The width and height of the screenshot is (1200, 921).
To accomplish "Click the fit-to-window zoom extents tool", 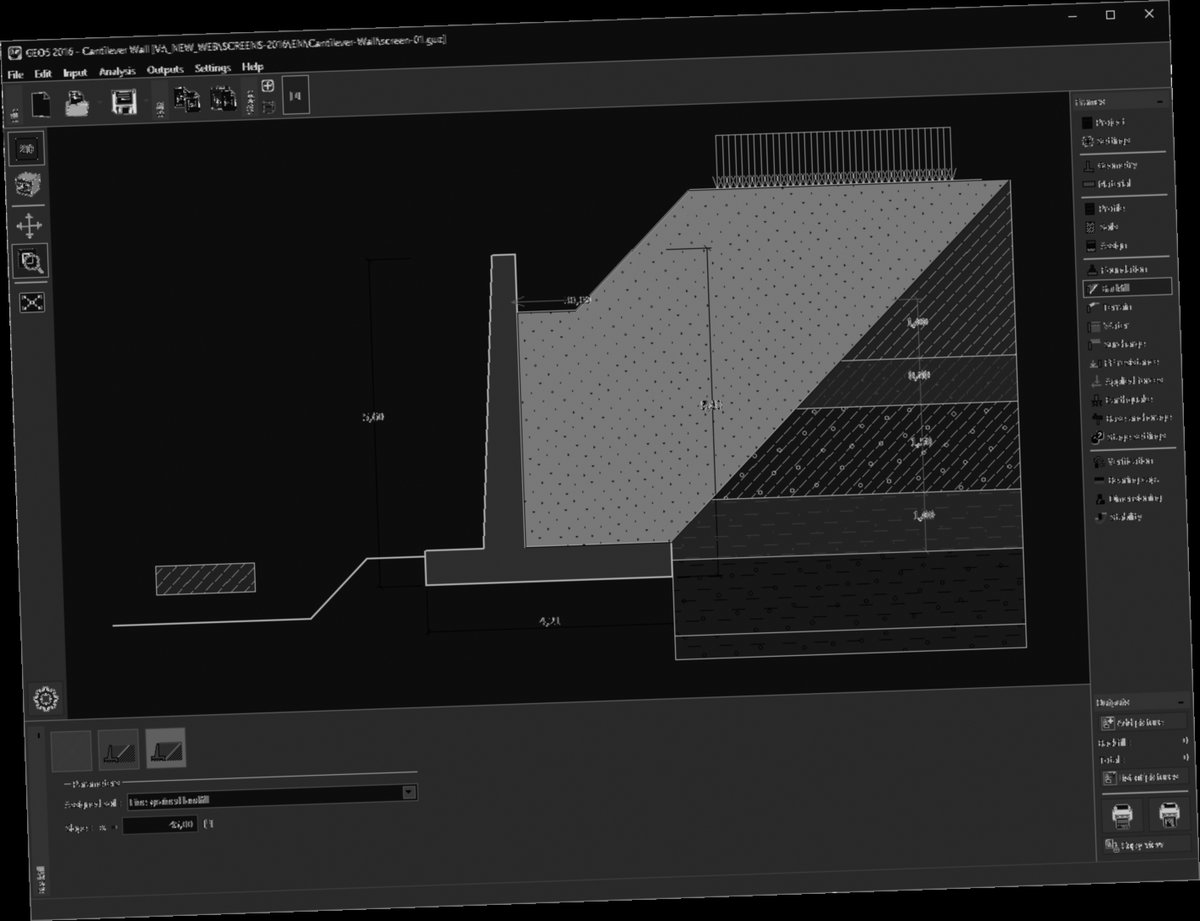I will click(32, 302).
